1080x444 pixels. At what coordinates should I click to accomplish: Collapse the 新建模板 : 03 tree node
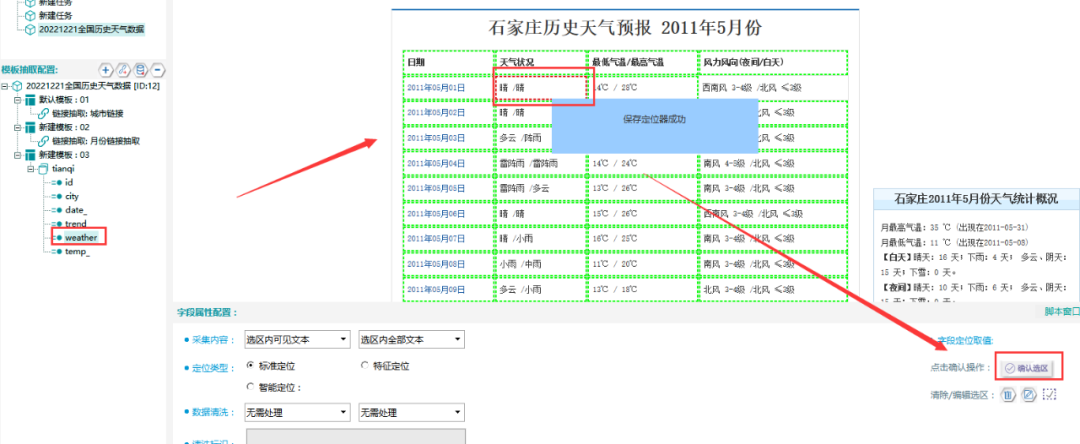(x=17, y=155)
